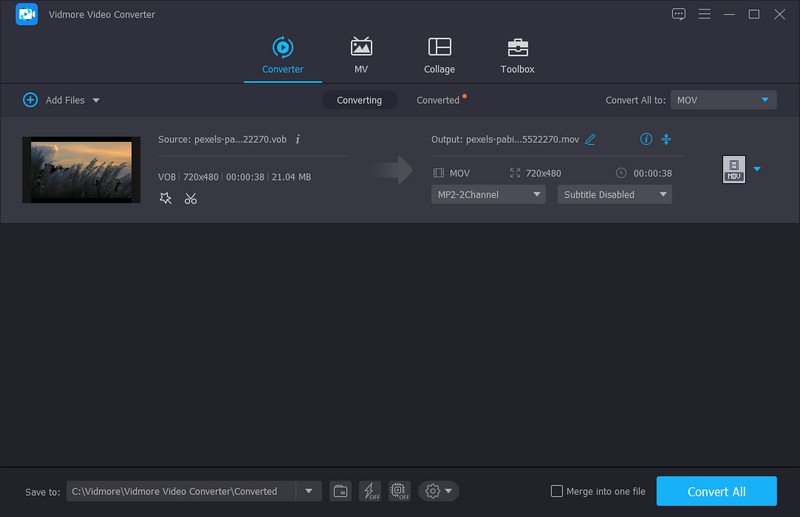This screenshot has height=517, width=800.
Task: Open the Subtitle Disabled dropdown
Action: pyautogui.click(x=614, y=195)
